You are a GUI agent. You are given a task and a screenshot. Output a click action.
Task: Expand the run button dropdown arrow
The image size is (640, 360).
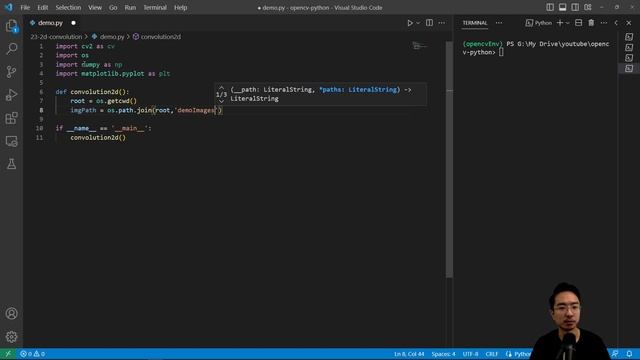tap(418, 23)
